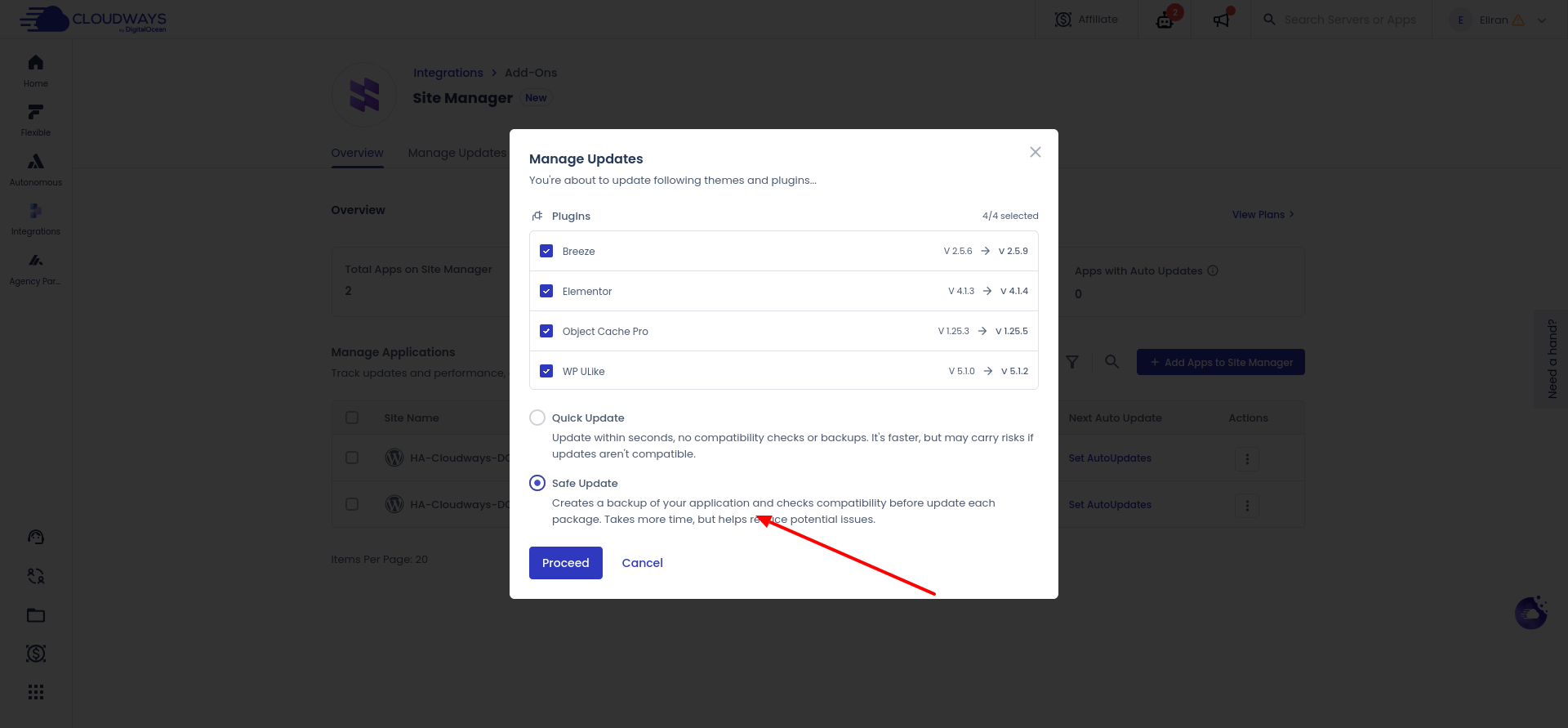Open actions menu for the first app row

click(1247, 459)
